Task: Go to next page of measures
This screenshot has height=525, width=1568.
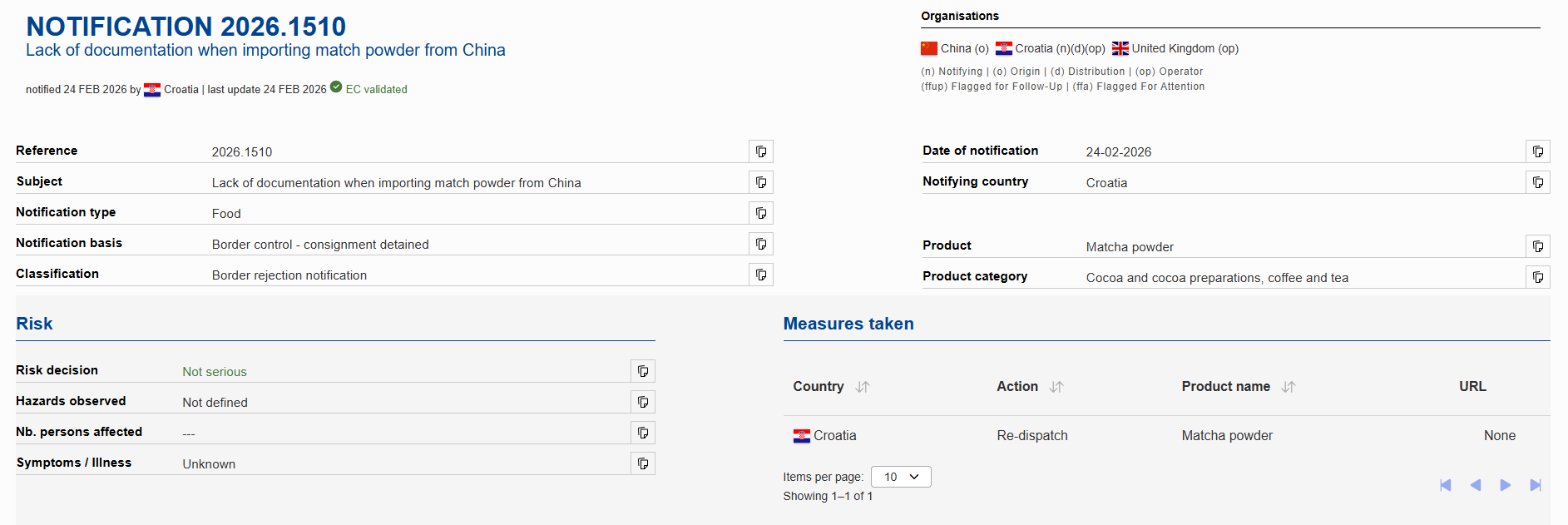Action: pyautogui.click(x=1506, y=485)
